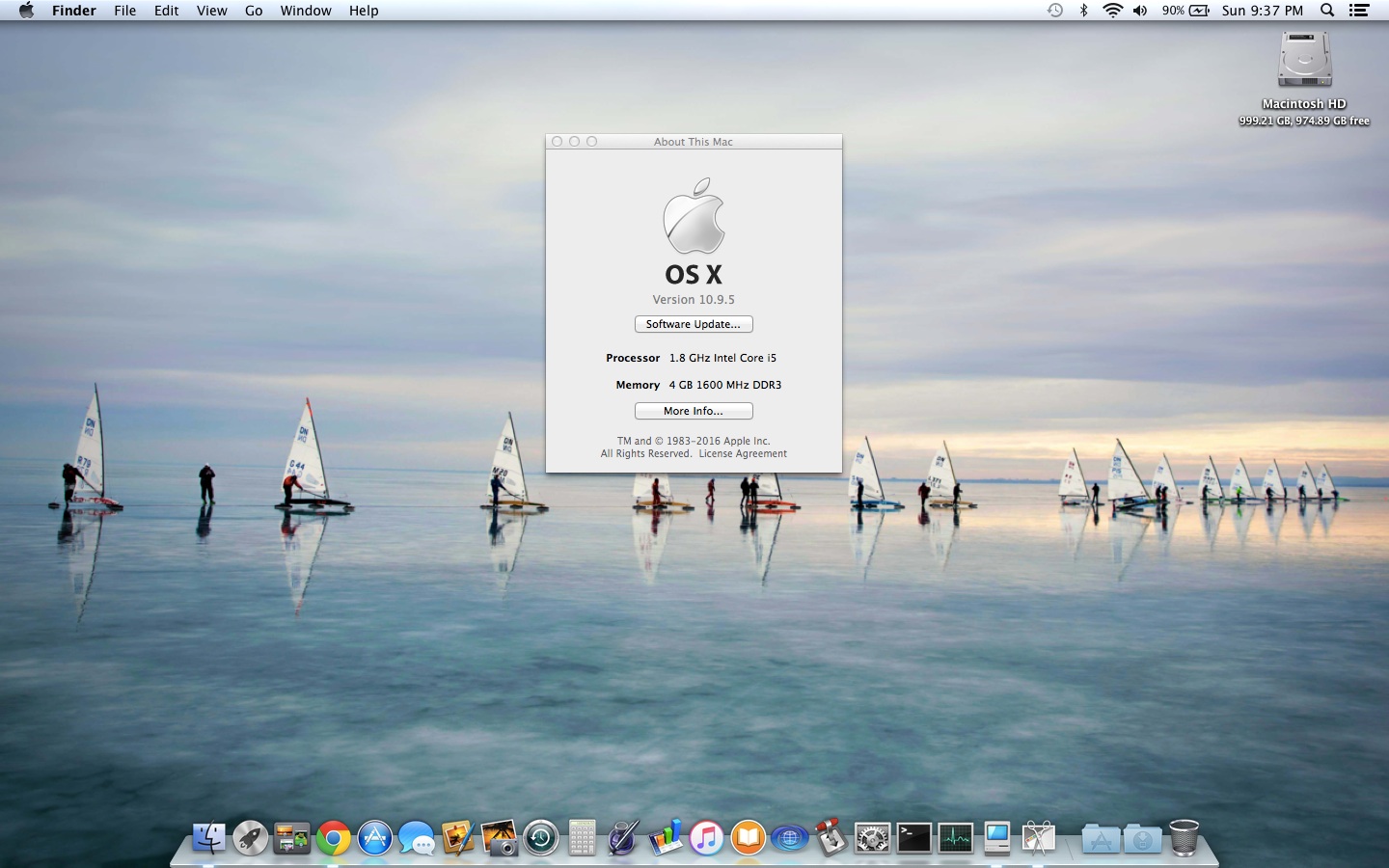Click the Software Update... button

(x=694, y=324)
